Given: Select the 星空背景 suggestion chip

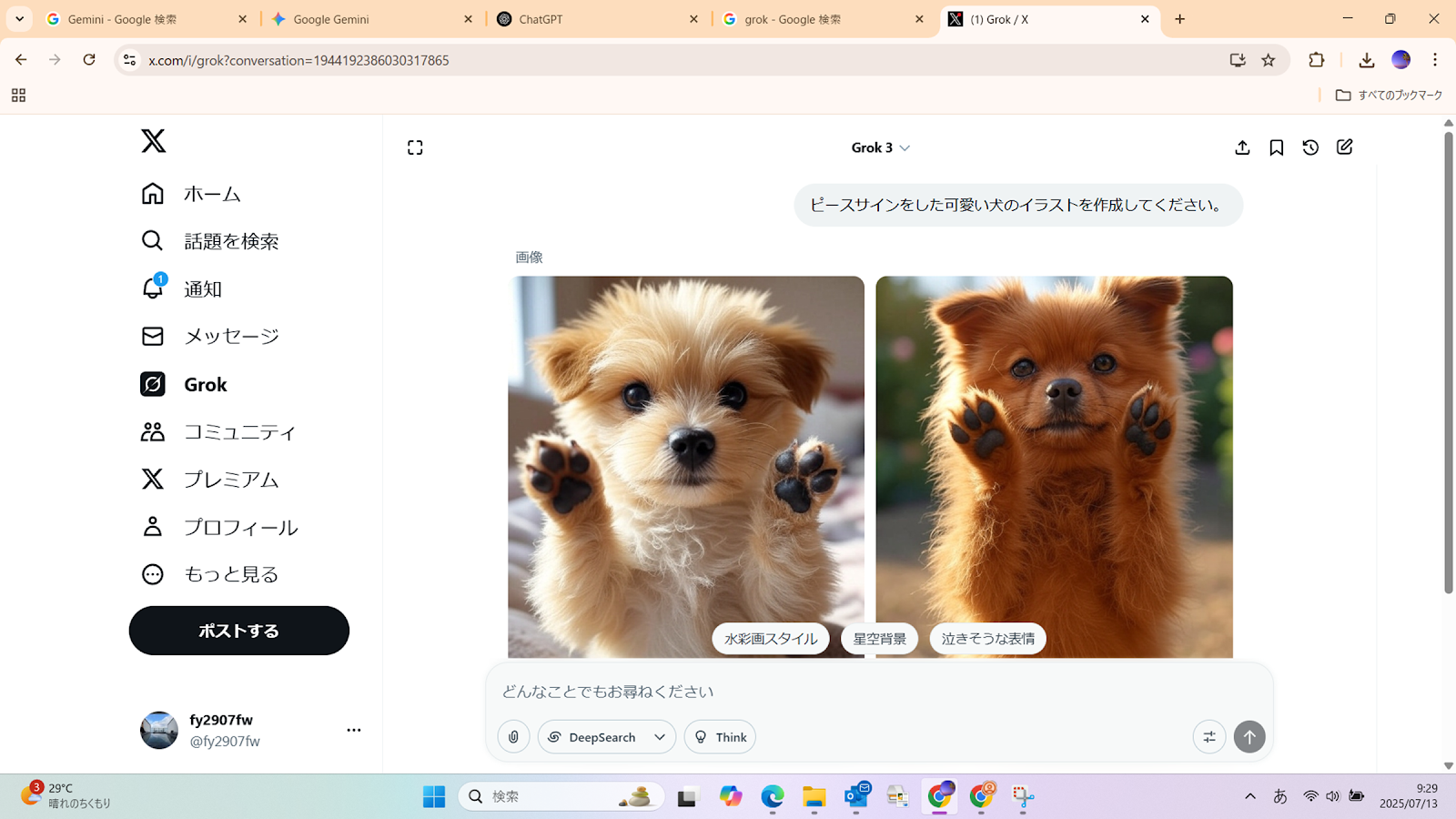Looking at the screenshot, I should (880, 639).
